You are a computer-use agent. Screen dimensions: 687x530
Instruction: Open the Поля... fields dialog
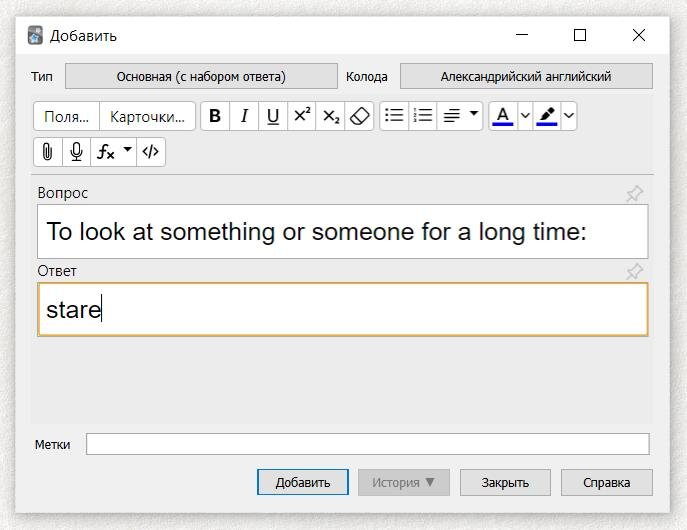pos(67,117)
